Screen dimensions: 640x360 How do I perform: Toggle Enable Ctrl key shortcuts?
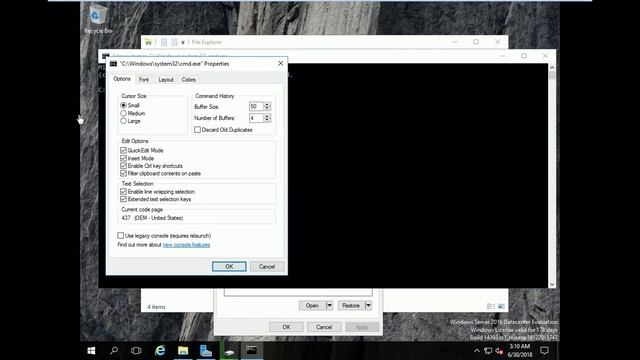[x=123, y=166]
